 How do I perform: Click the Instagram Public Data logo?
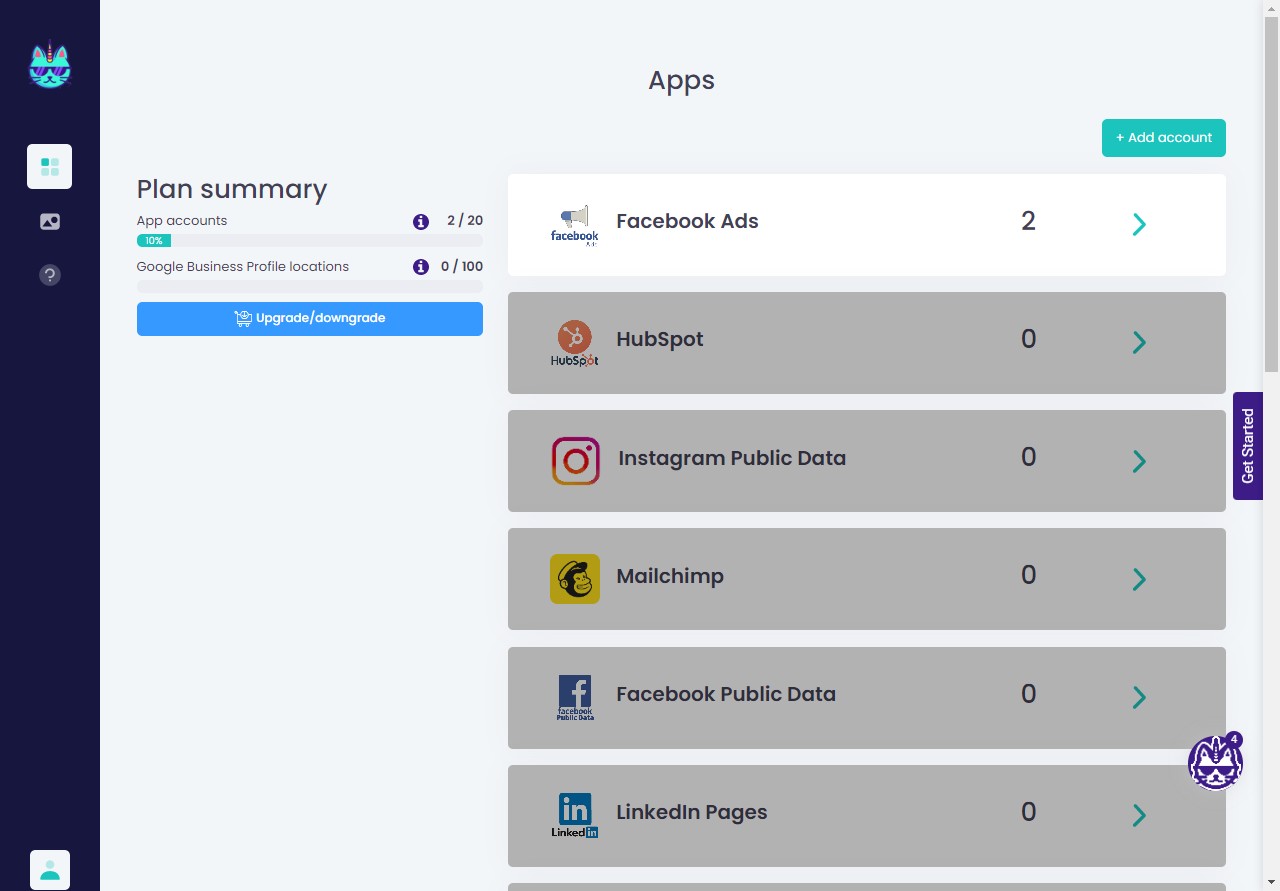[576, 461]
